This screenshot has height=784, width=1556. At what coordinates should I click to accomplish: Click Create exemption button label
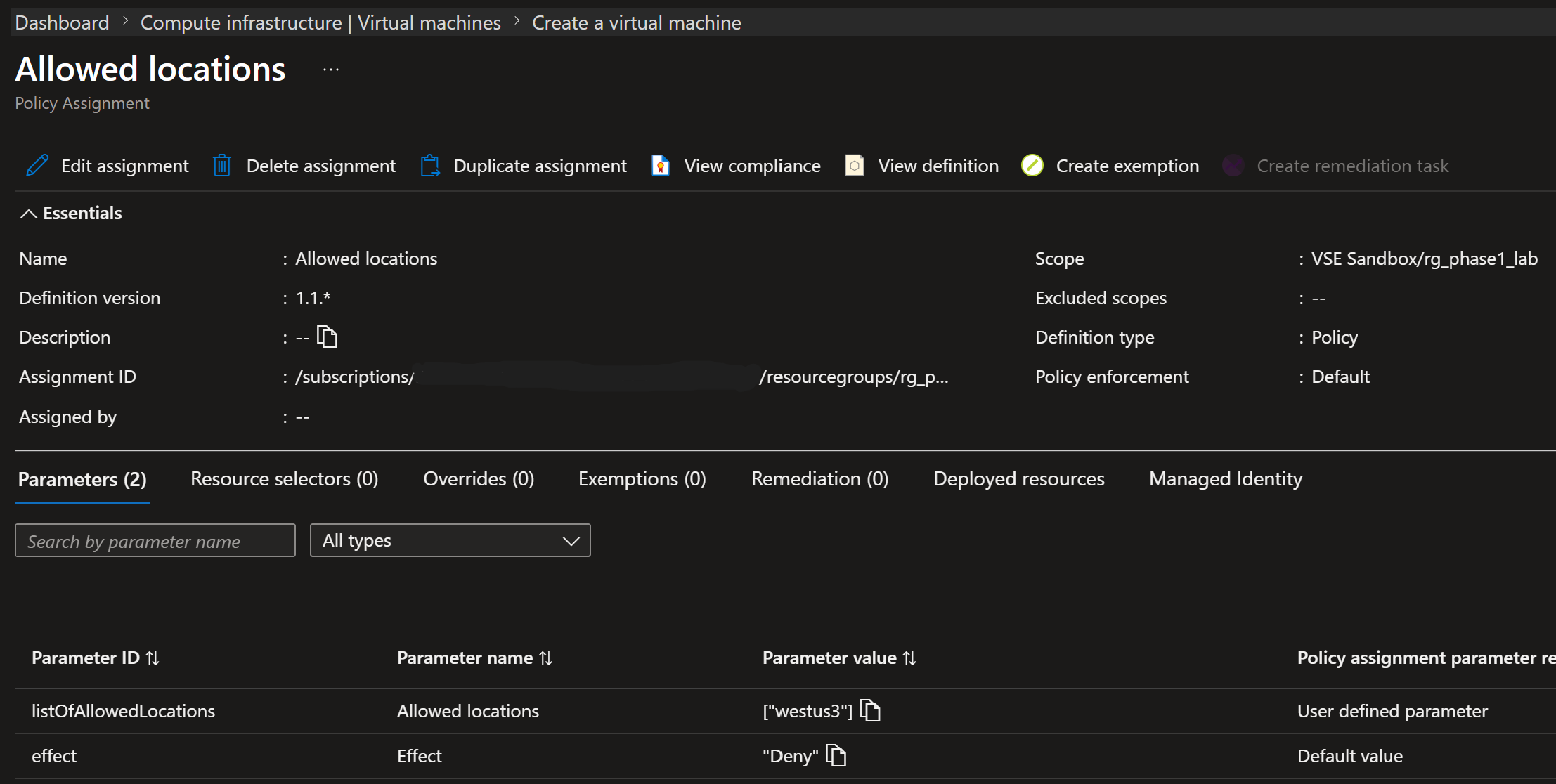pyautogui.click(x=1127, y=166)
